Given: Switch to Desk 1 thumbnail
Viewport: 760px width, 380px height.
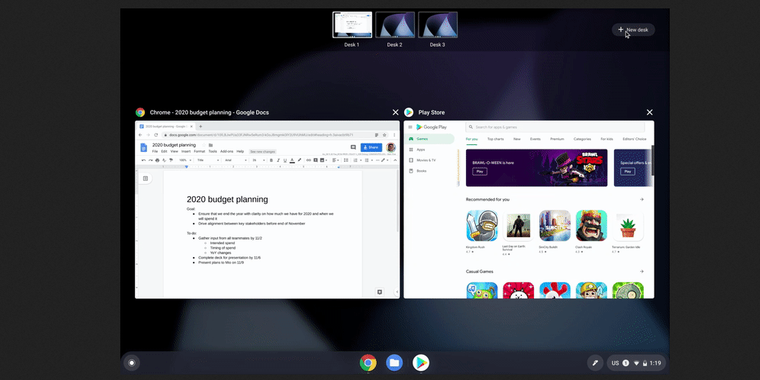Looking at the screenshot, I should 352,25.
